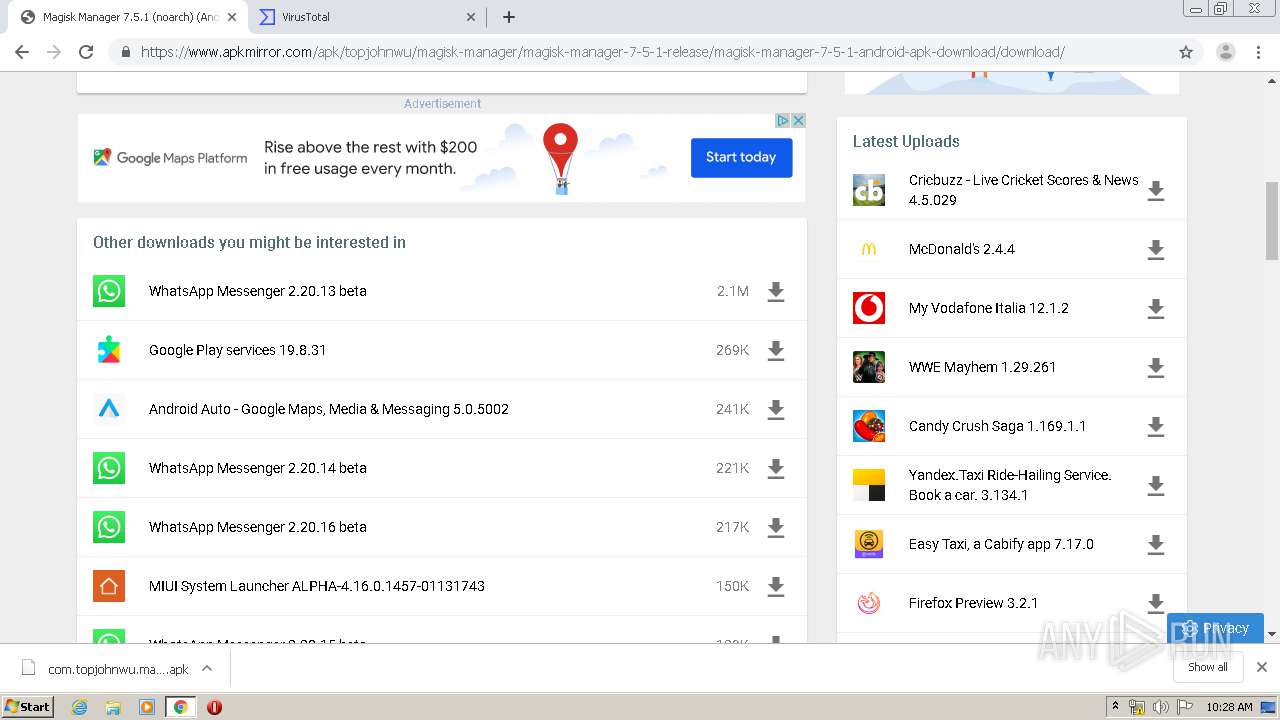The image size is (1280, 720).
Task: Open the Chrome profile avatar menu
Action: (1225, 52)
